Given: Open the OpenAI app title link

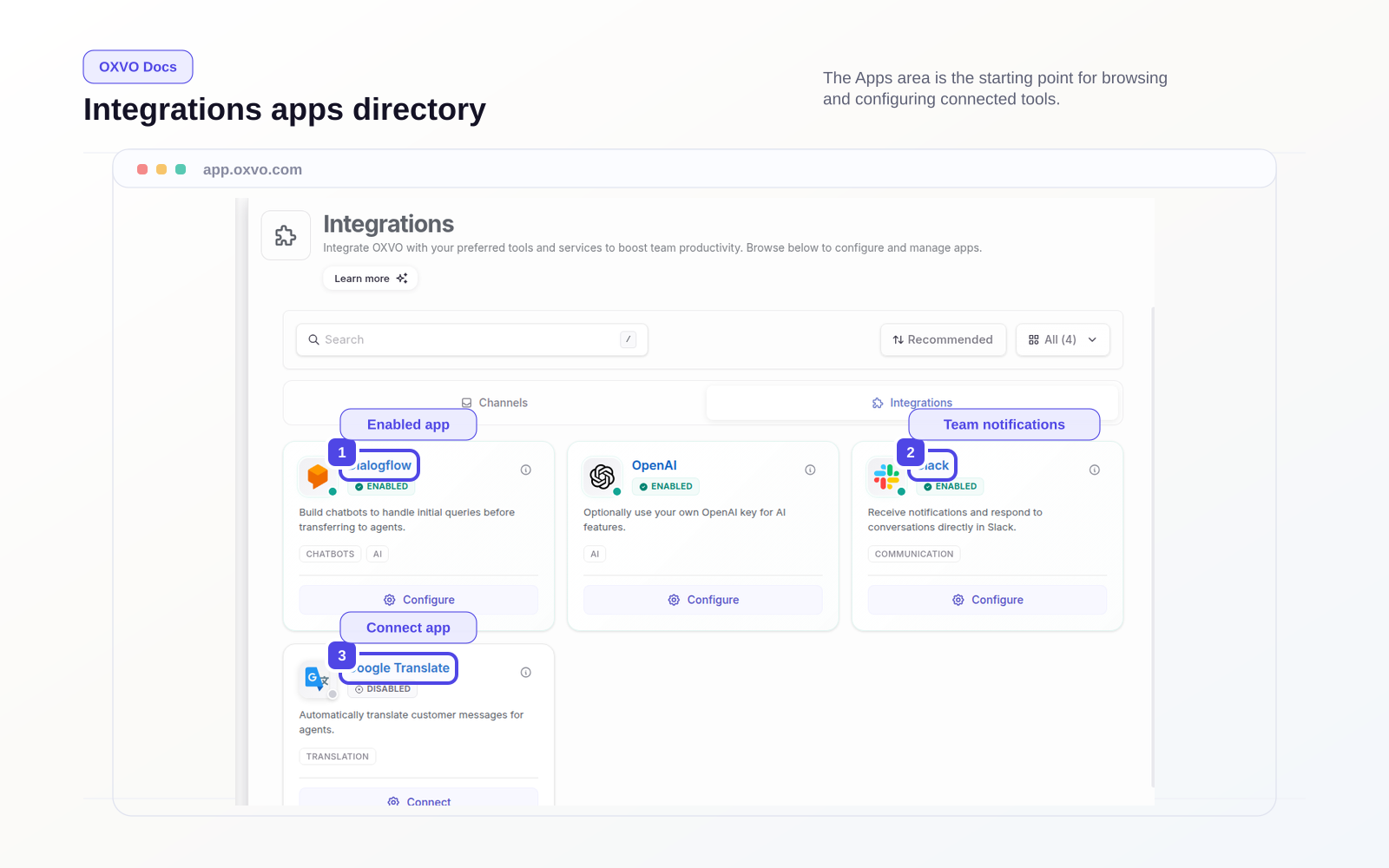Looking at the screenshot, I should (655, 465).
